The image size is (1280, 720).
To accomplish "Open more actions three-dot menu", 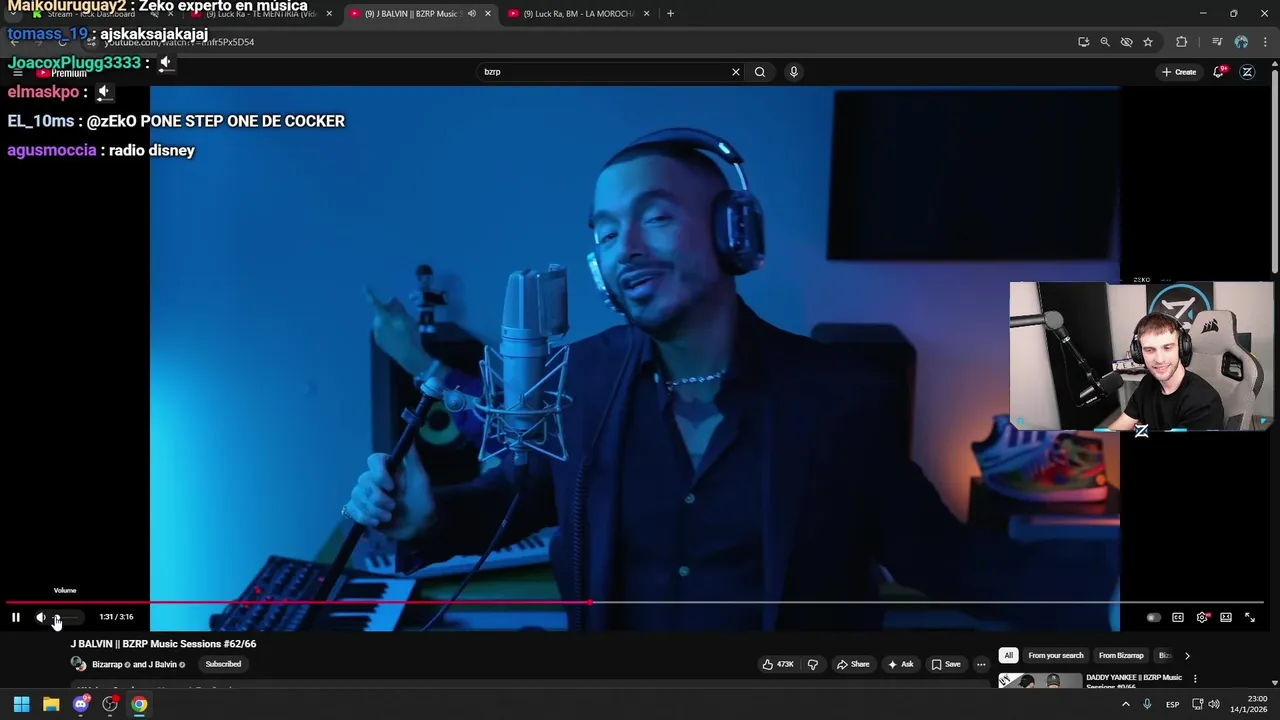I will click(x=981, y=664).
